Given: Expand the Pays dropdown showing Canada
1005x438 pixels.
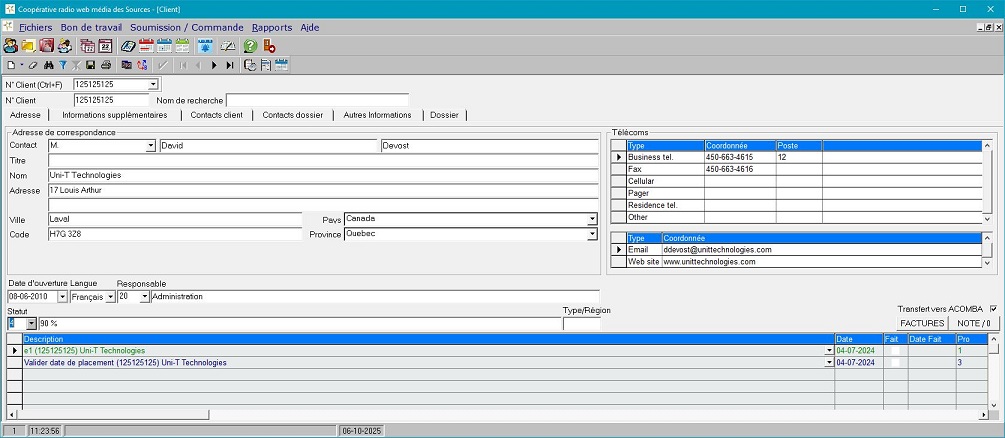Looking at the screenshot, I should point(592,219).
